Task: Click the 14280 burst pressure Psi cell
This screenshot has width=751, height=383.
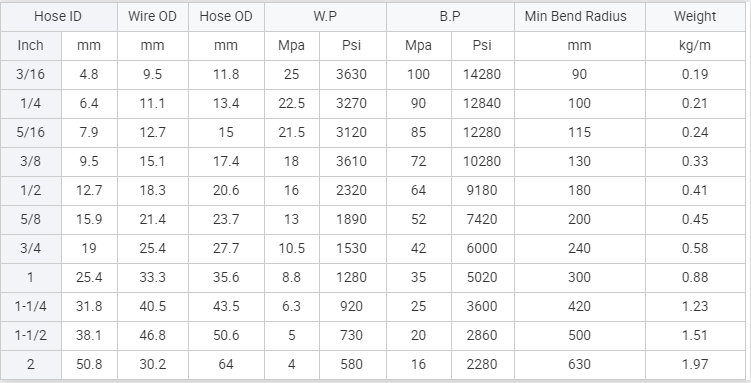Action: coord(482,75)
